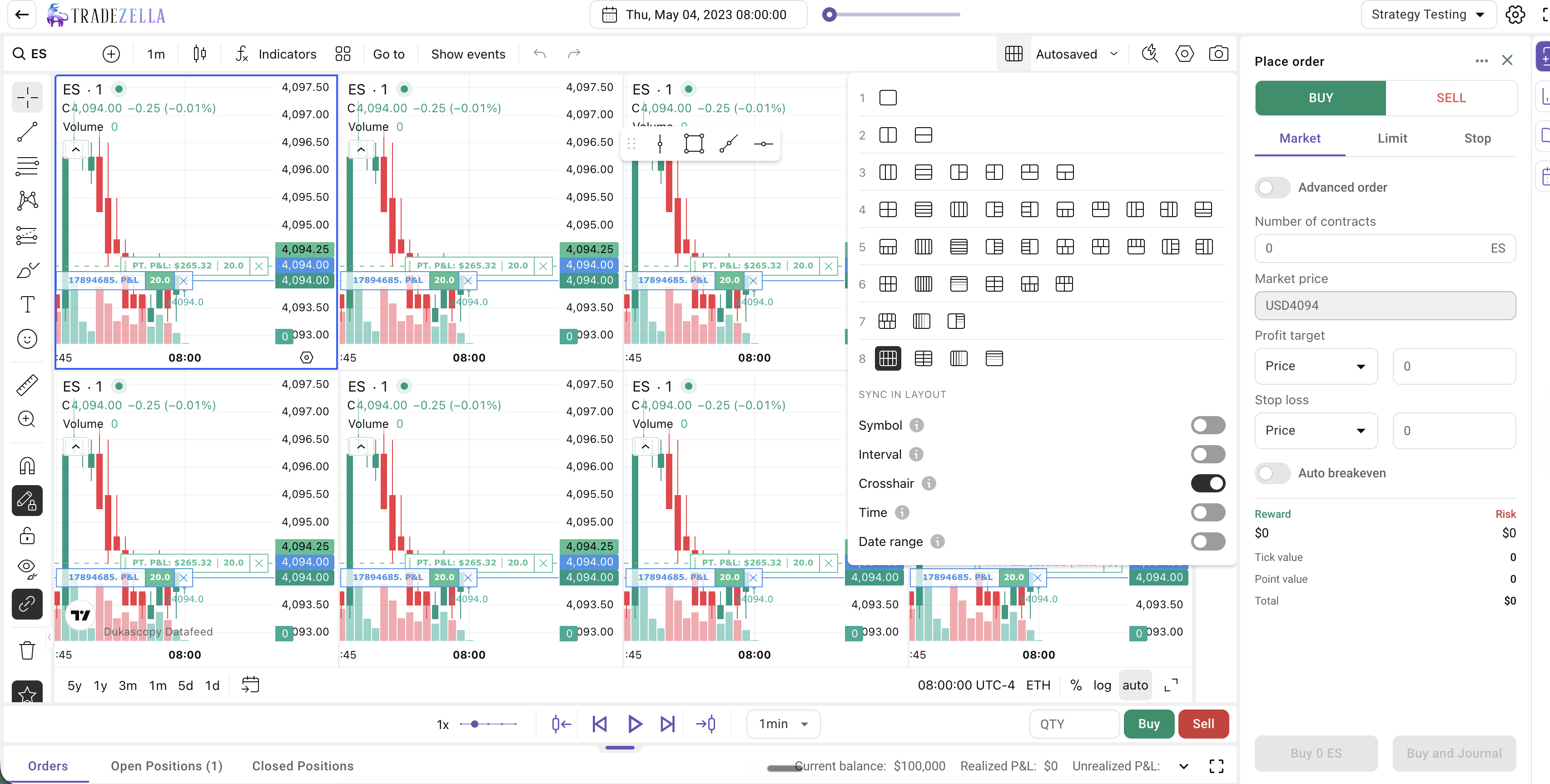This screenshot has height=784, width=1550.
Task: Expand the Strategy Testing dropdown
Action: click(1428, 15)
